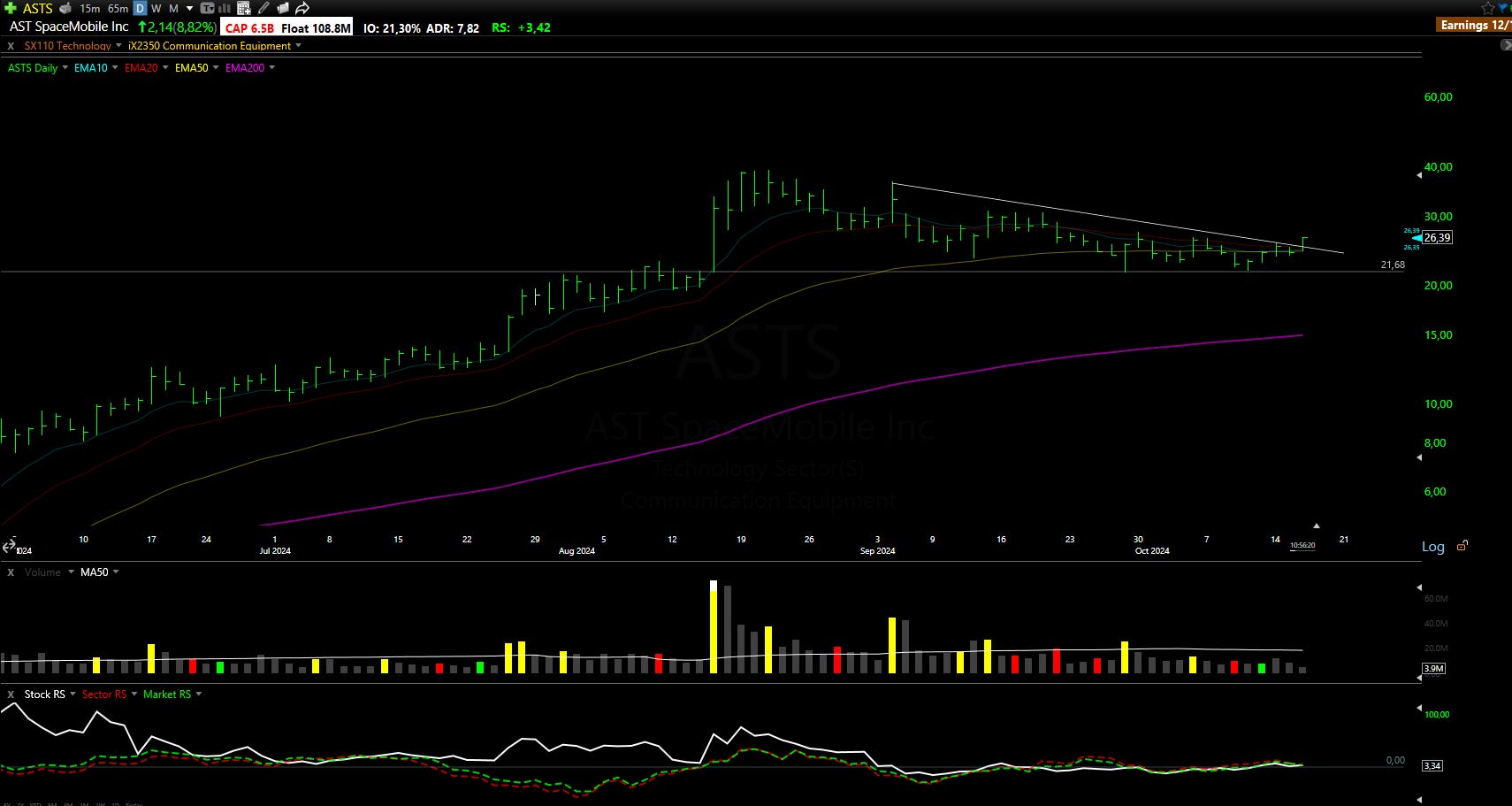
Task: Switch to the Weekly W timeframe
Action: (156, 8)
